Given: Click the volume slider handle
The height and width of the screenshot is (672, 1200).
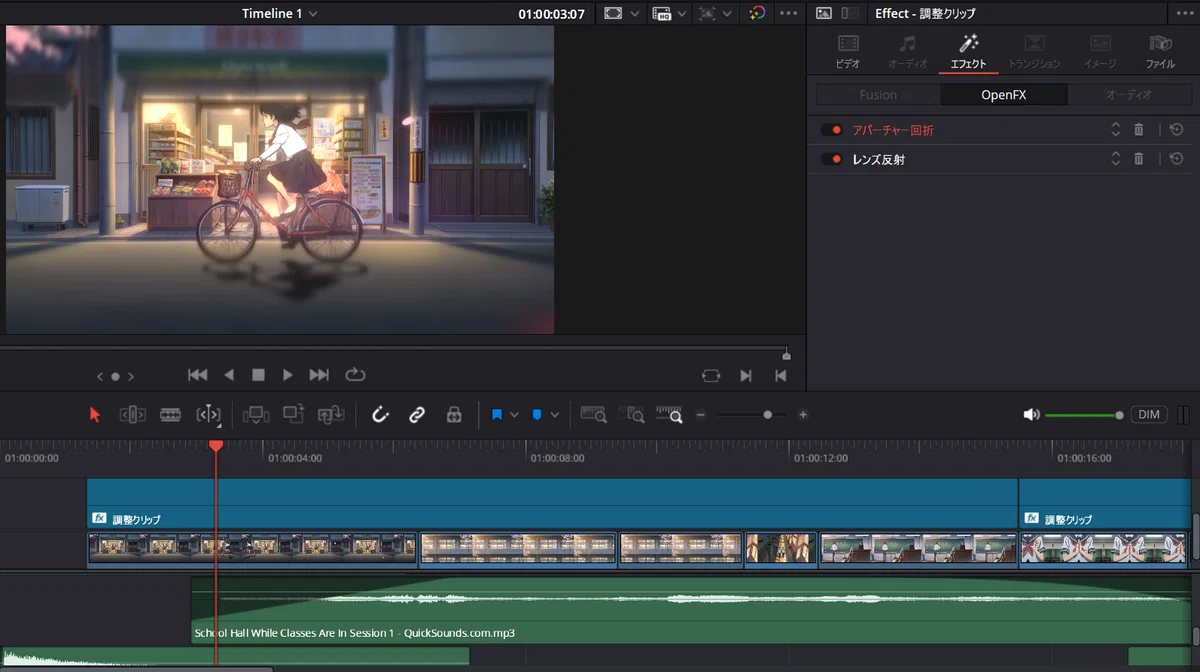Looking at the screenshot, I should [x=1119, y=415].
